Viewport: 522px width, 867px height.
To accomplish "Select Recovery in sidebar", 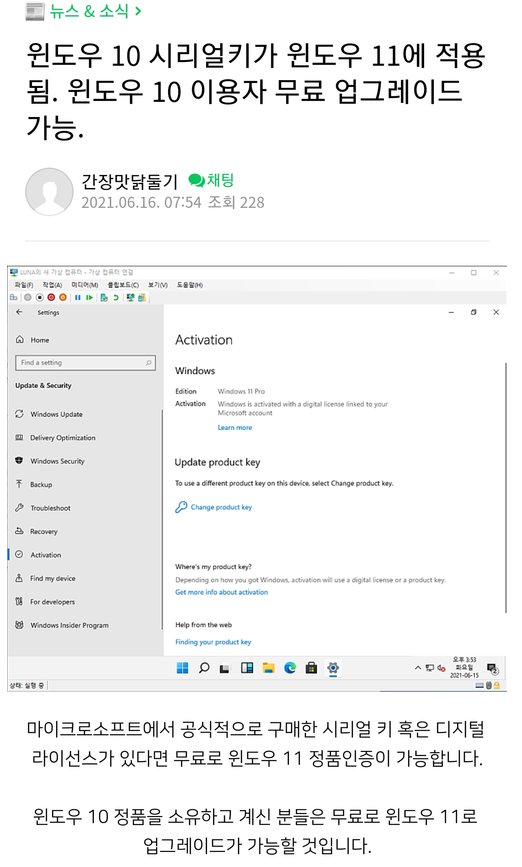I will (36, 531).
